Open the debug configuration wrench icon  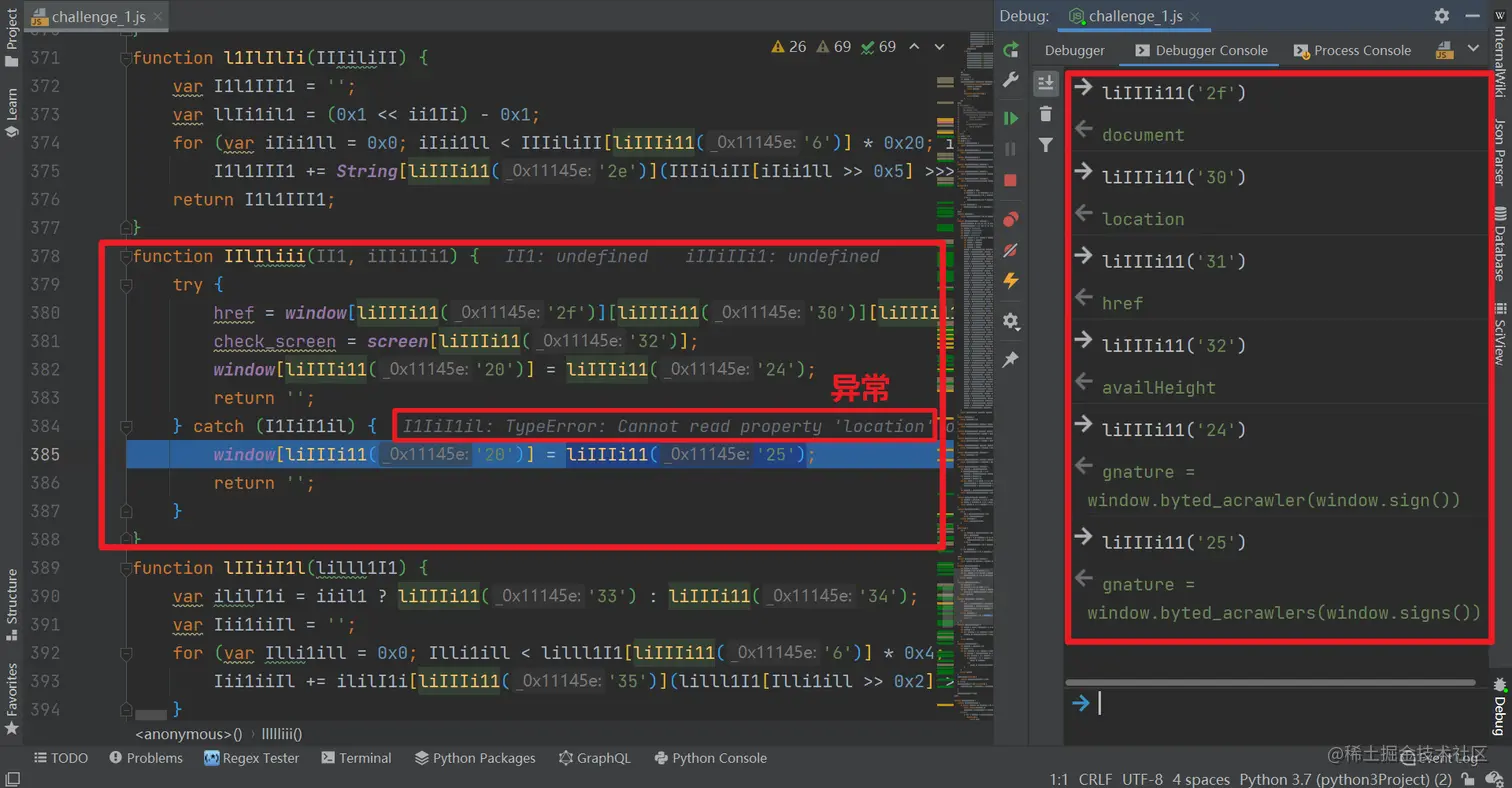click(x=1011, y=81)
